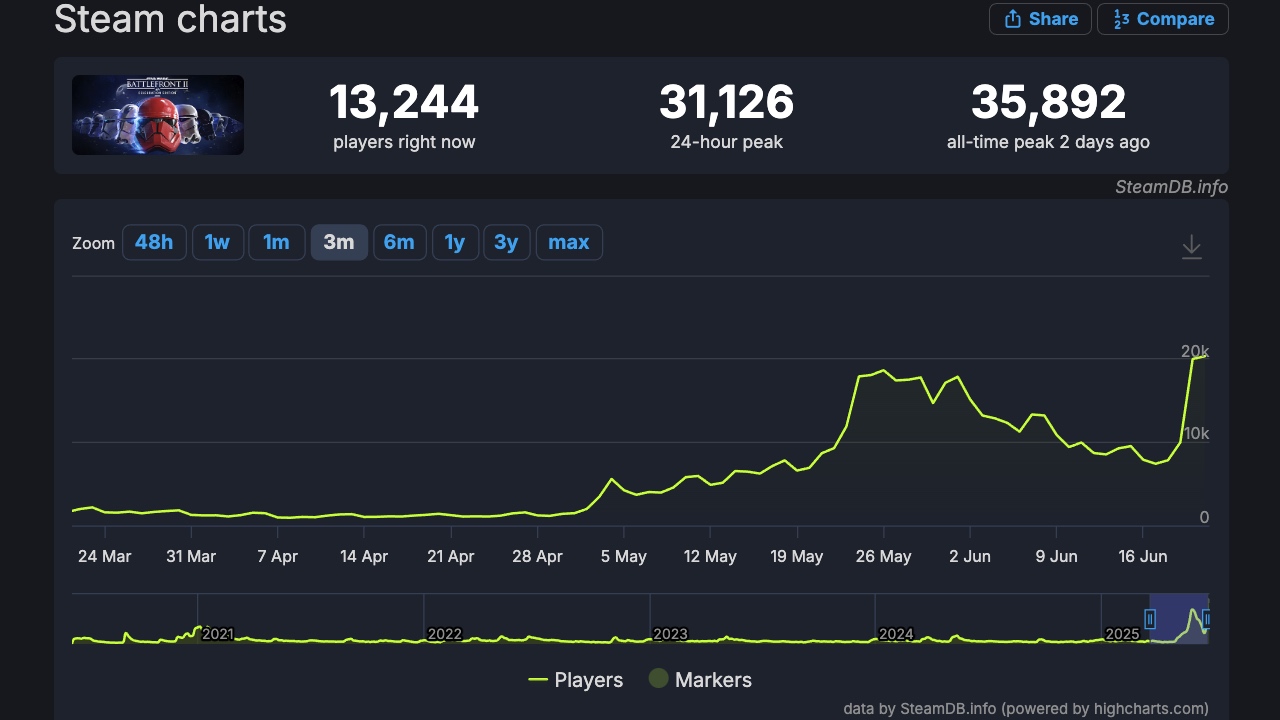Click the '28 Apr' axis label

(537, 557)
